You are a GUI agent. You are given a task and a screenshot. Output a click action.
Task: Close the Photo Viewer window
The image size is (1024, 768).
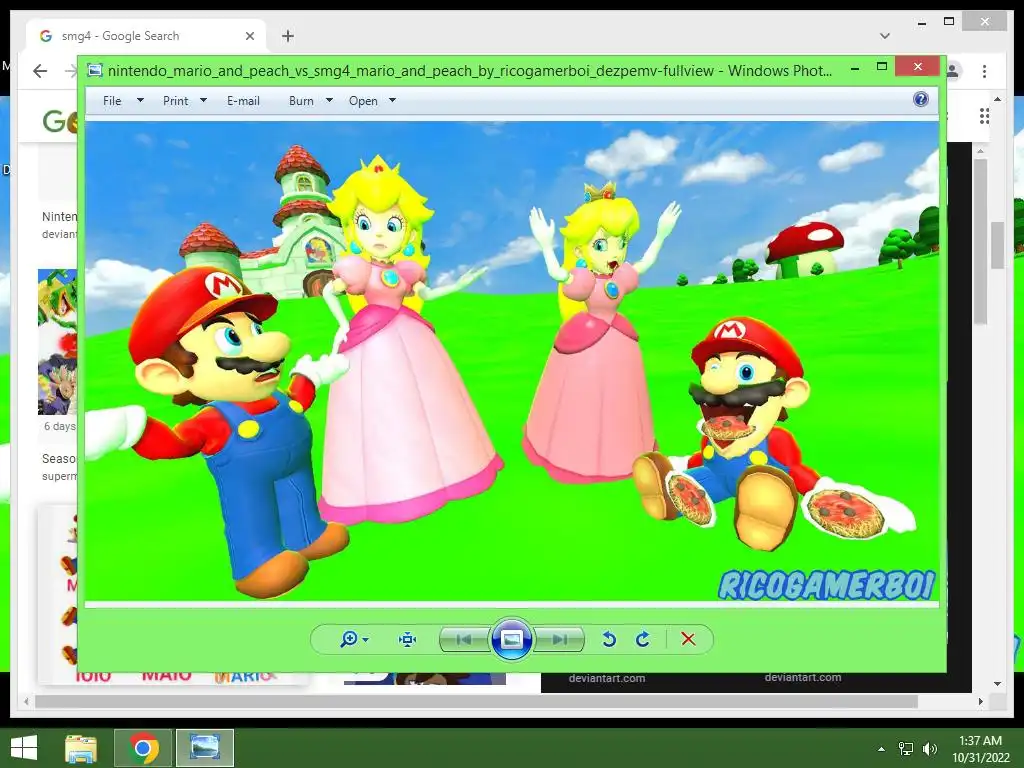click(x=918, y=67)
